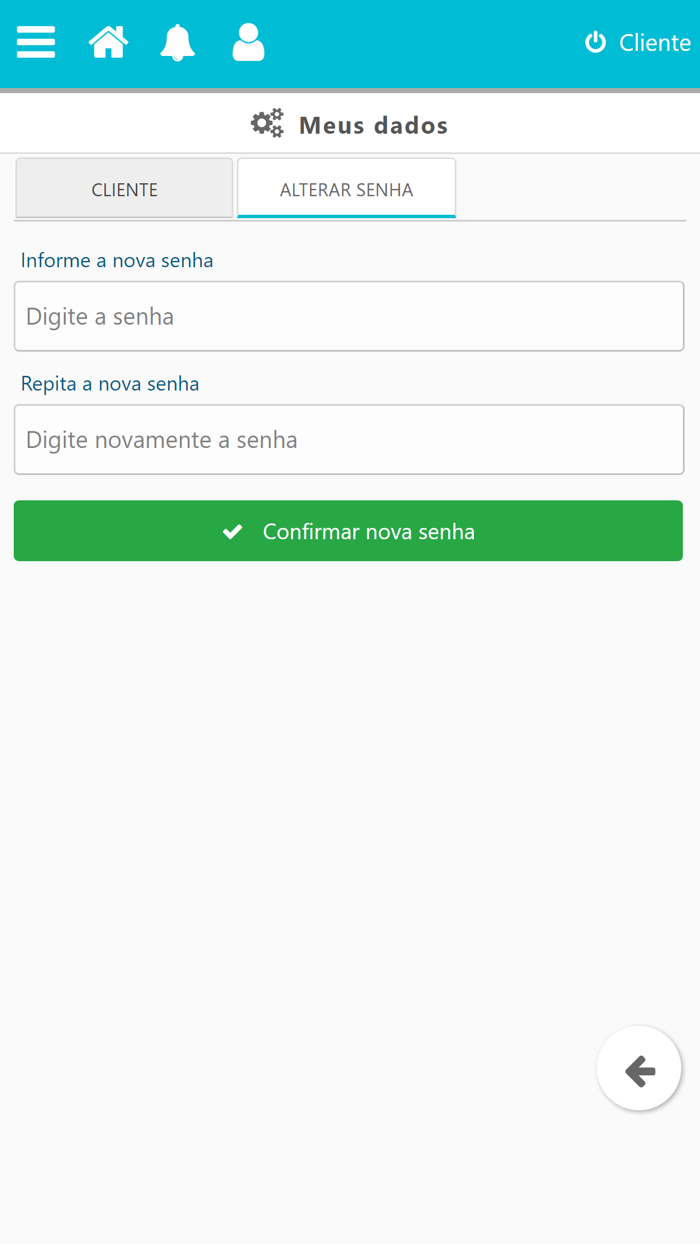Open notifications via the bell icon
The height and width of the screenshot is (1244, 700).
click(177, 42)
